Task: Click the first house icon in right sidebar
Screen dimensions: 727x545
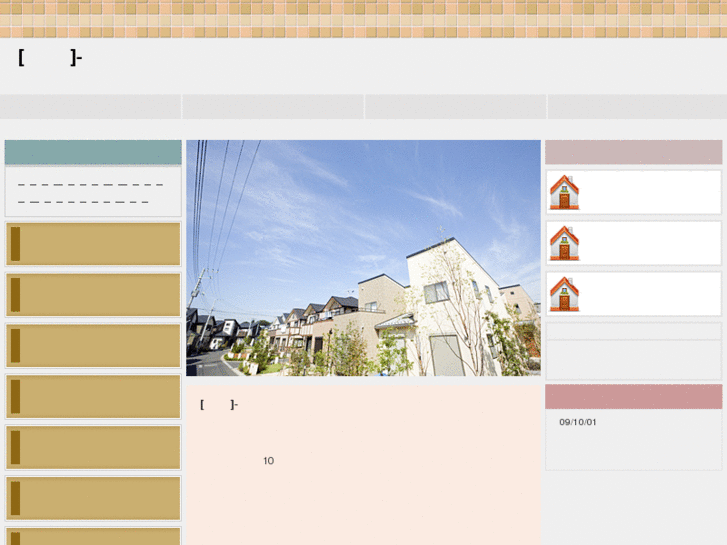Action: click(564, 192)
